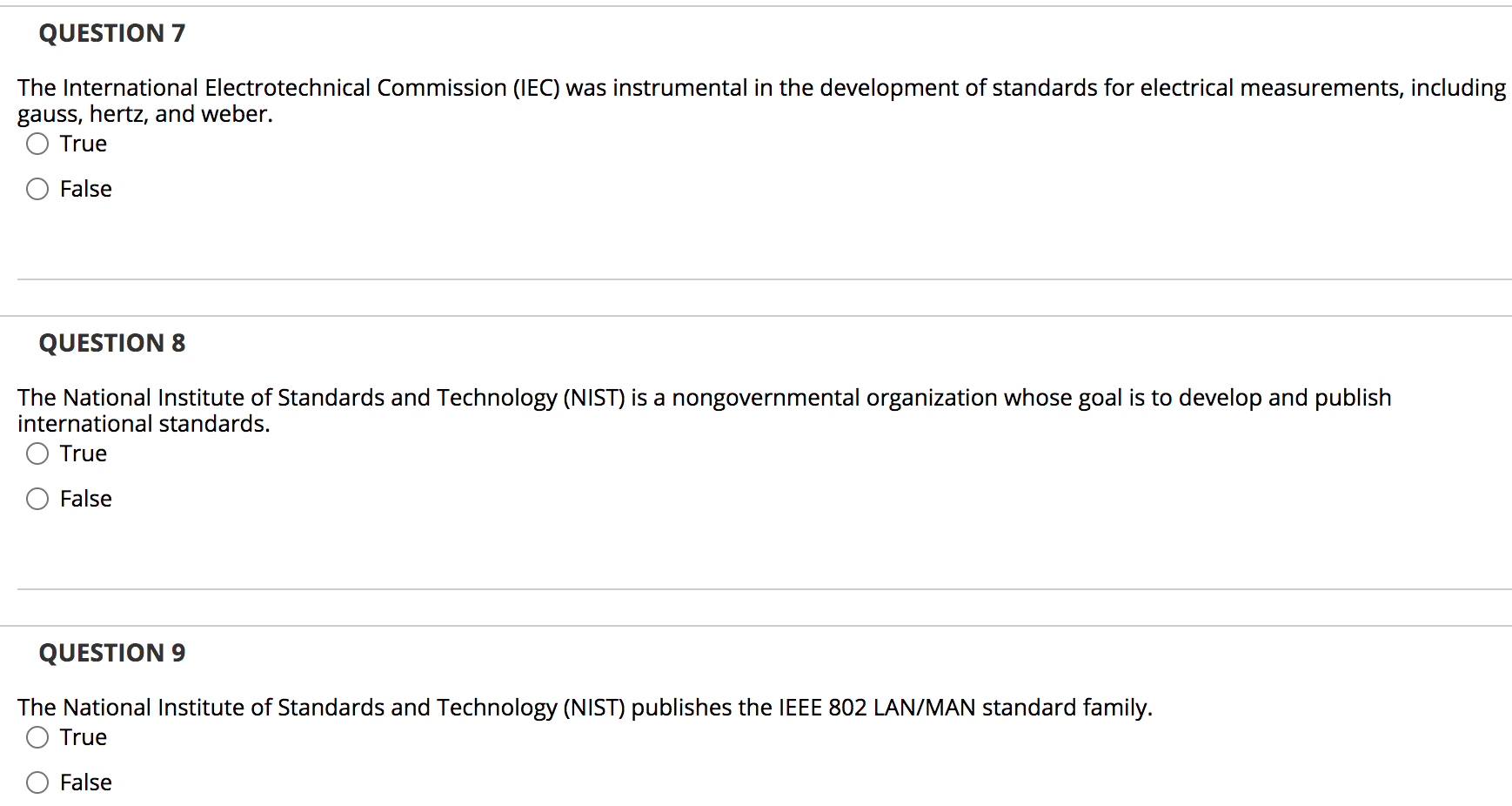Image resolution: width=1512 pixels, height=806 pixels.
Task: Select the Question 9 IEEE statement text
Action: 583,707
